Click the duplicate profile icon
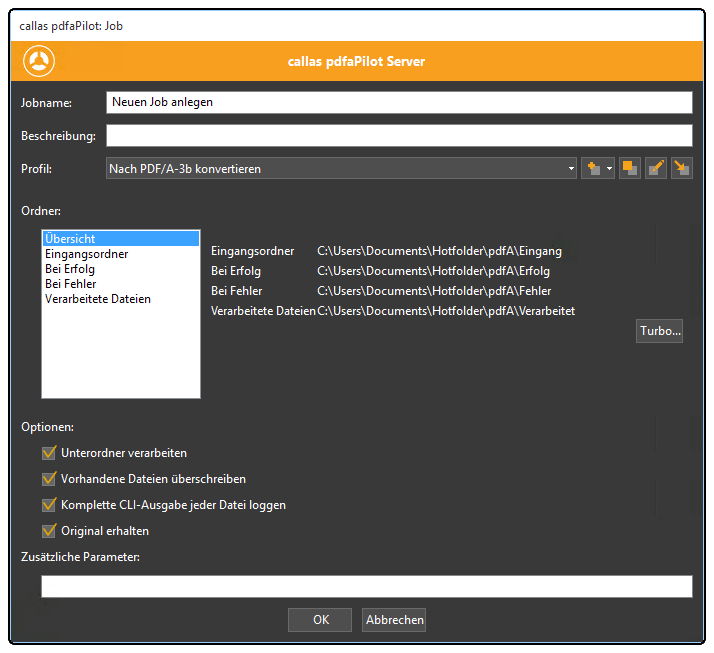 (630, 168)
